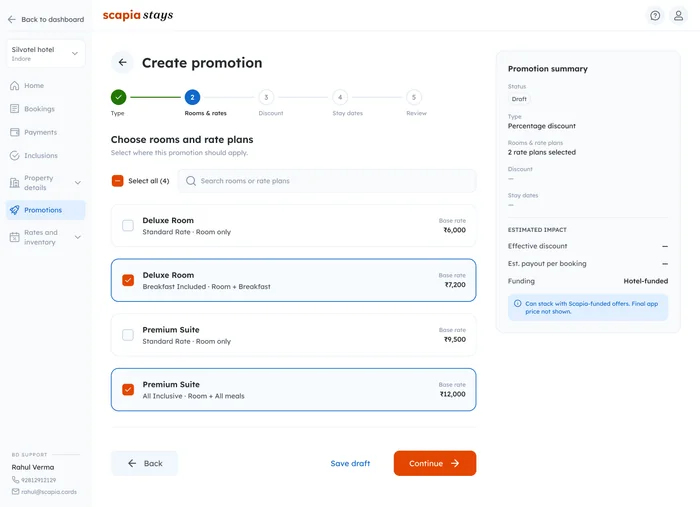Click the Search rooms or rate plans field
700x507 pixels.
click(327, 181)
